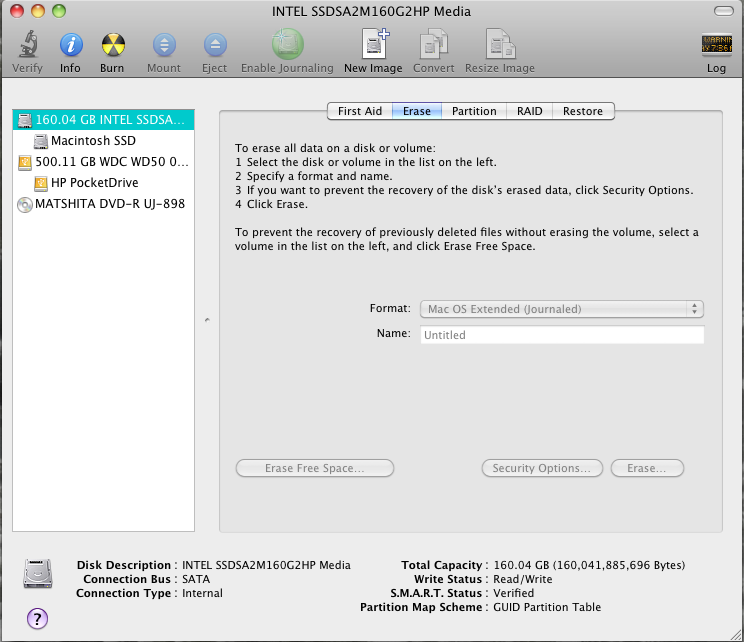
Task: Switch to the RAID tab
Action: pyautogui.click(x=530, y=111)
